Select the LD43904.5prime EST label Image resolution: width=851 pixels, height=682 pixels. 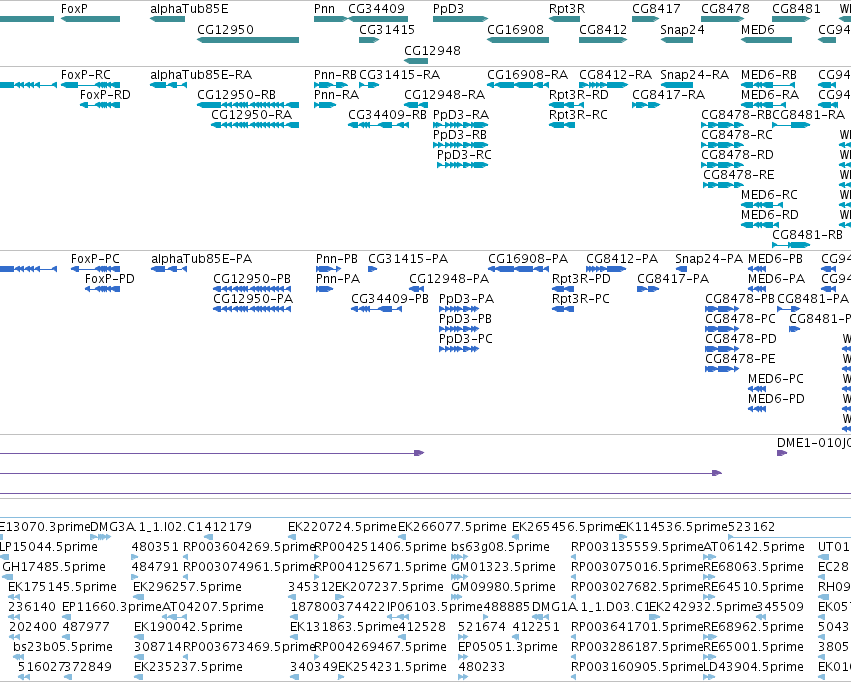click(x=753, y=667)
